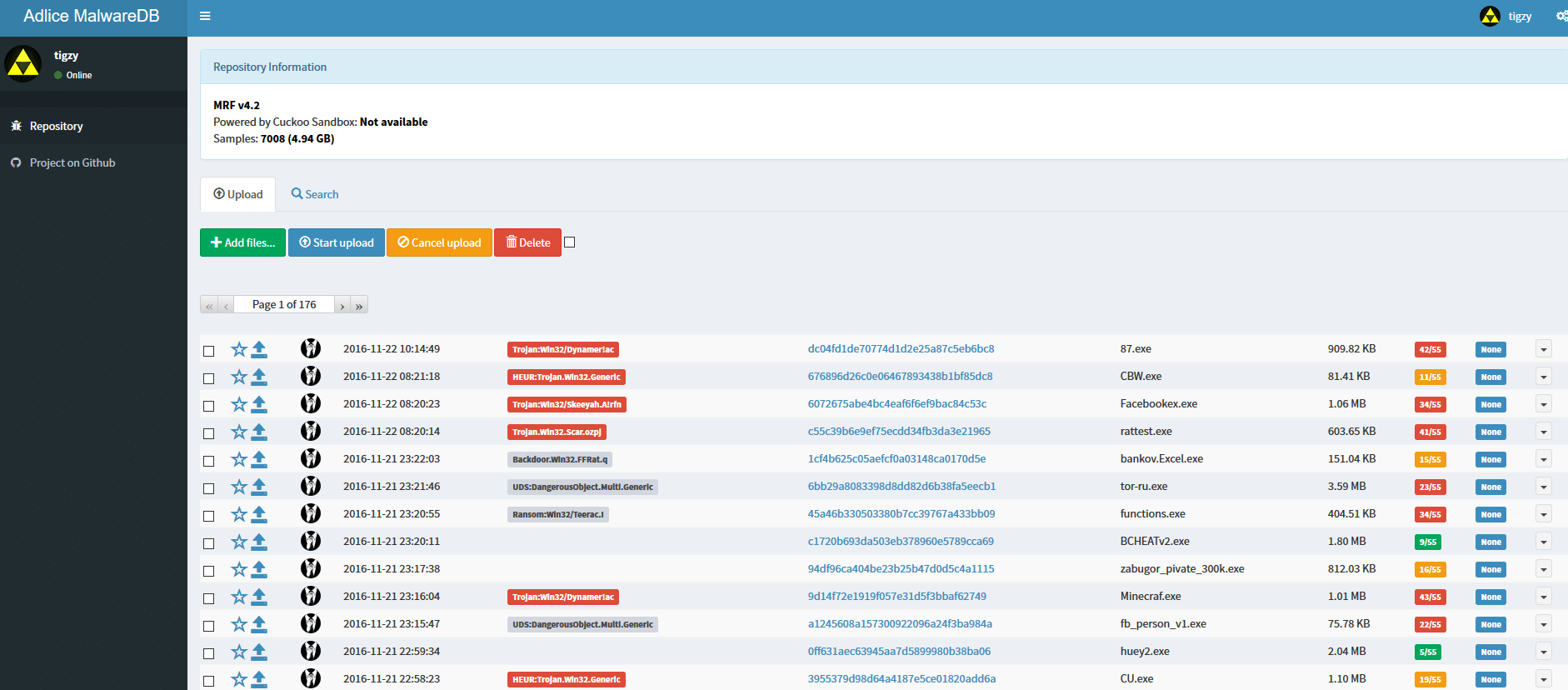This screenshot has height=690, width=1568.
Task: Check the box for the rattest.exe row
Action: [x=209, y=433]
